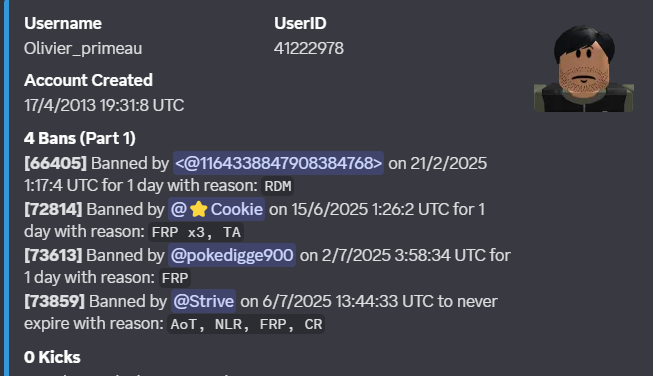Click ban ID [66405]
Image resolution: width=653 pixels, height=376 pixels.
coord(55,163)
